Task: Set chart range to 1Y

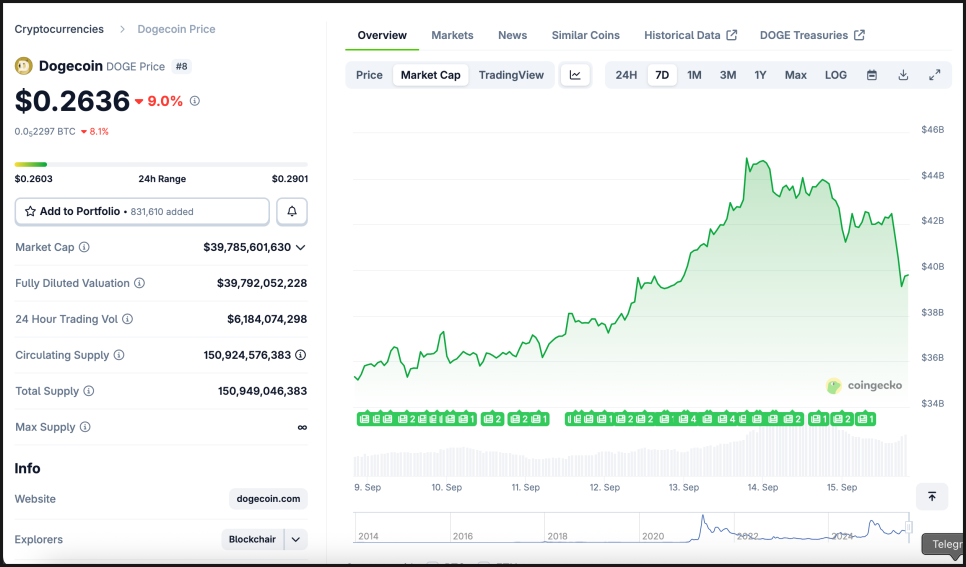Action: click(x=760, y=75)
